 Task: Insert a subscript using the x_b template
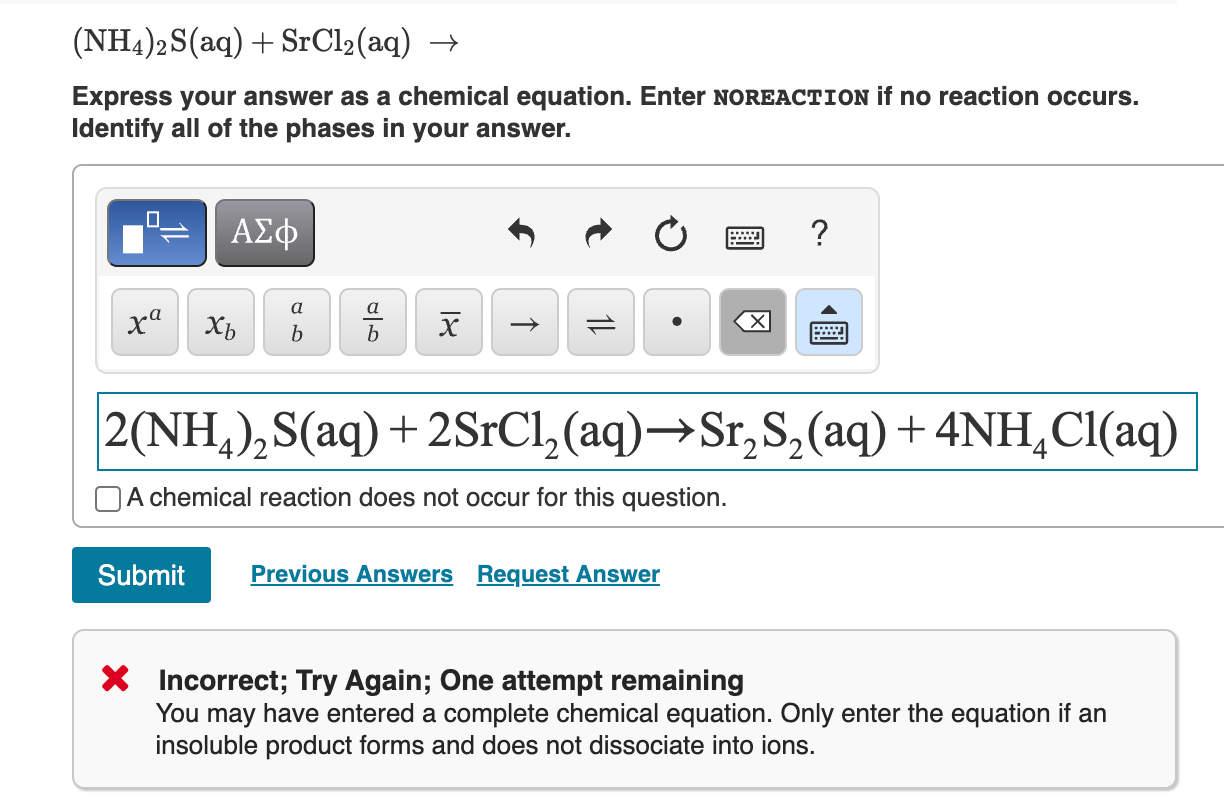(221, 321)
